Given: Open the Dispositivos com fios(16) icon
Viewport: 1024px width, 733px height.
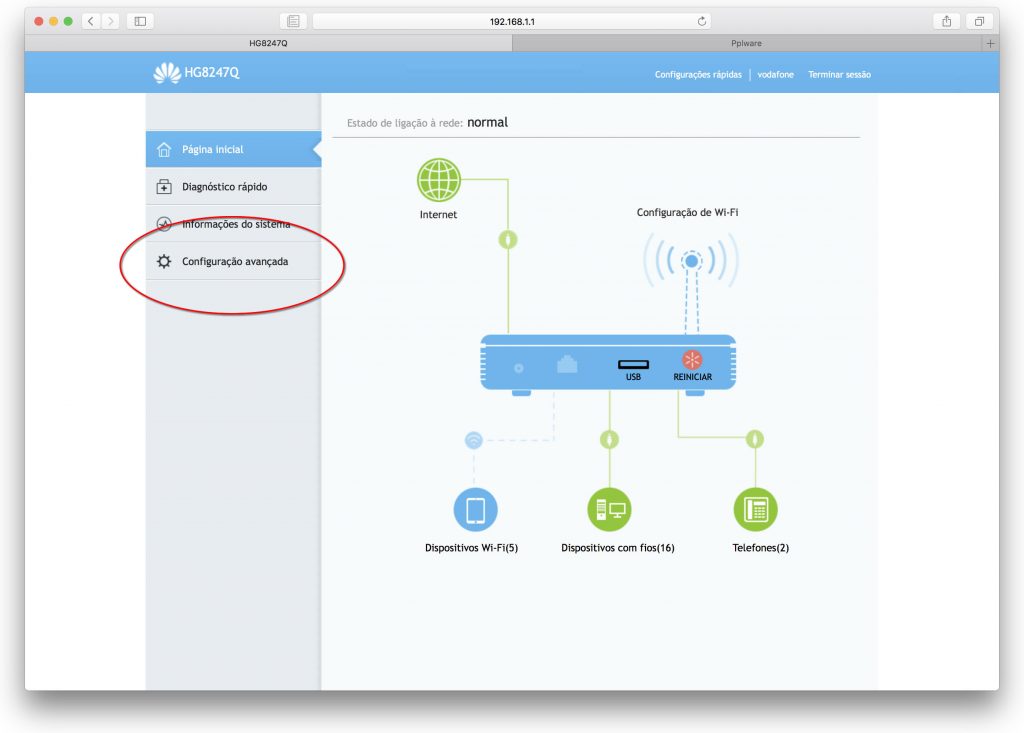Looking at the screenshot, I should tap(609, 508).
